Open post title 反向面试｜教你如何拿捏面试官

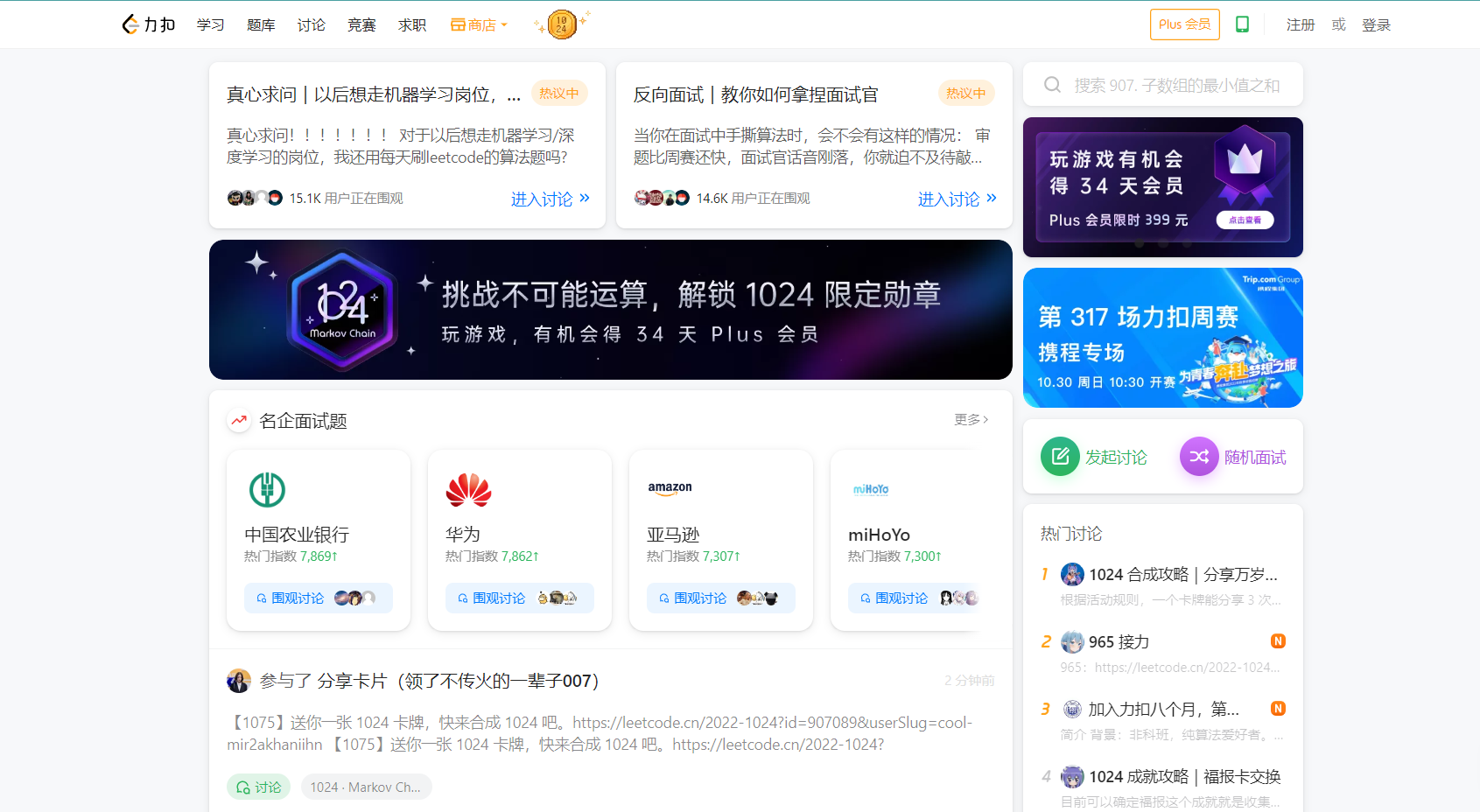[x=756, y=94]
